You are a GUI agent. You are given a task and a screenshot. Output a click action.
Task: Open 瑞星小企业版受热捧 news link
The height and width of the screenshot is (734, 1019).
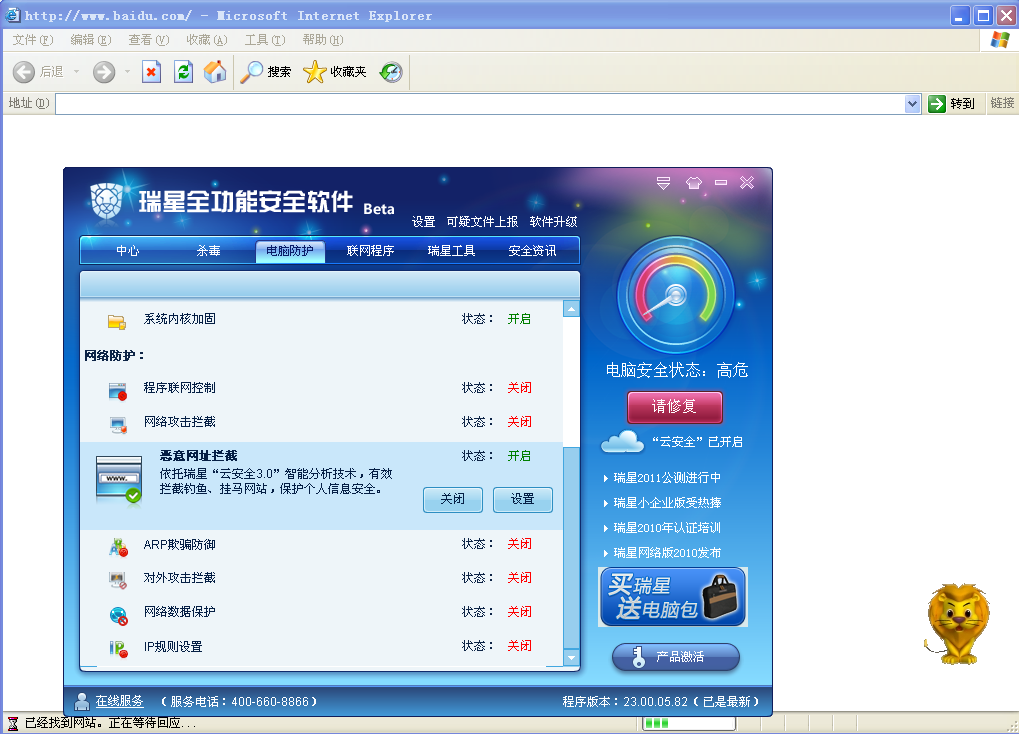667,503
